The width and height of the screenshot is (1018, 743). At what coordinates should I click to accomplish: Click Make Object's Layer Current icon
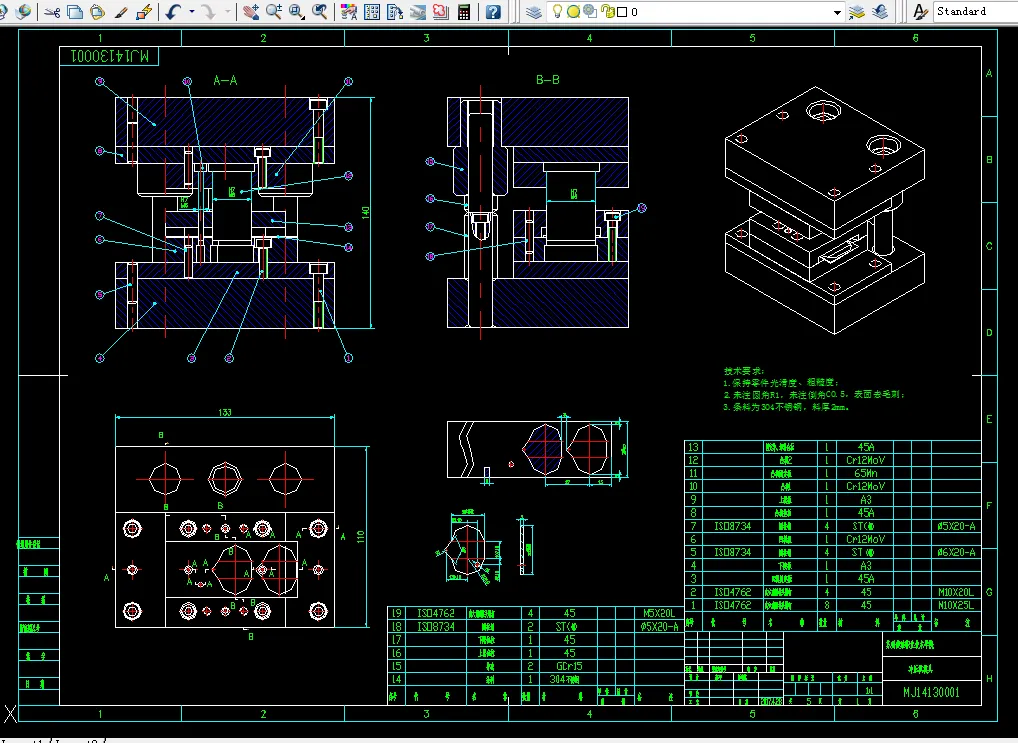(857, 12)
